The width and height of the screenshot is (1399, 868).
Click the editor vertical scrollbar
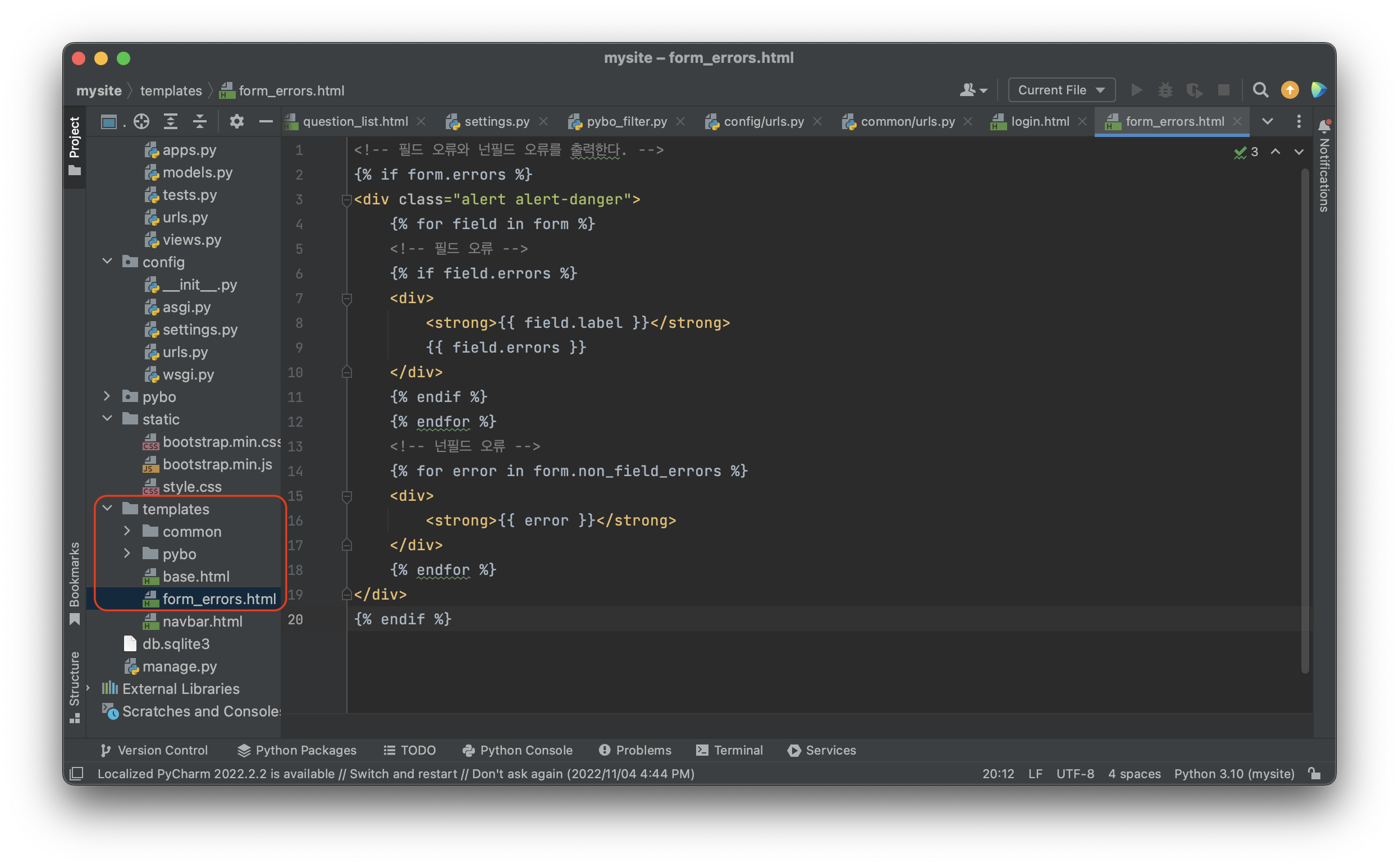coord(1304,419)
